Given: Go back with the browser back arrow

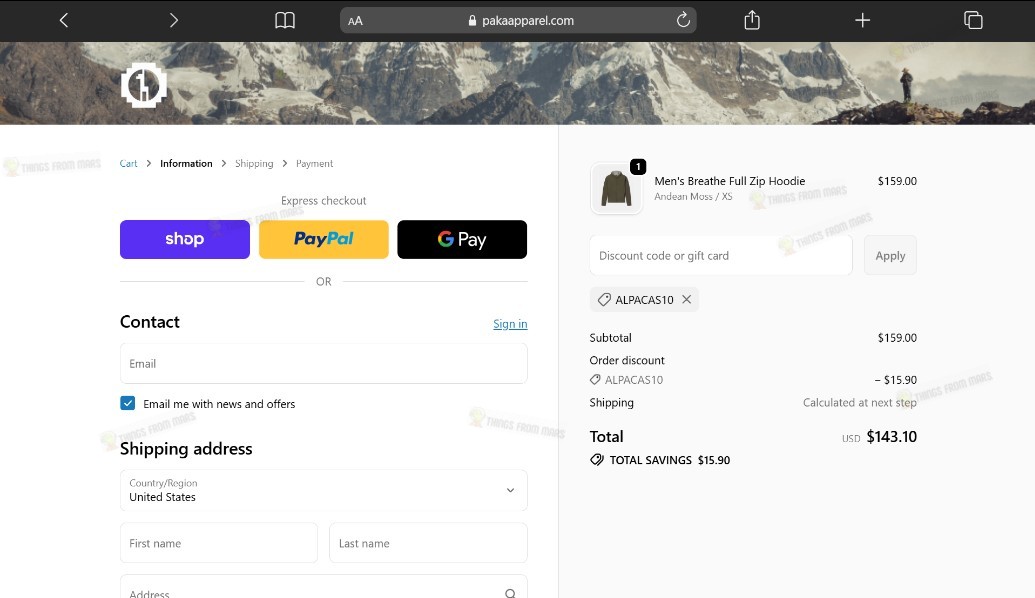Looking at the screenshot, I should [x=64, y=20].
